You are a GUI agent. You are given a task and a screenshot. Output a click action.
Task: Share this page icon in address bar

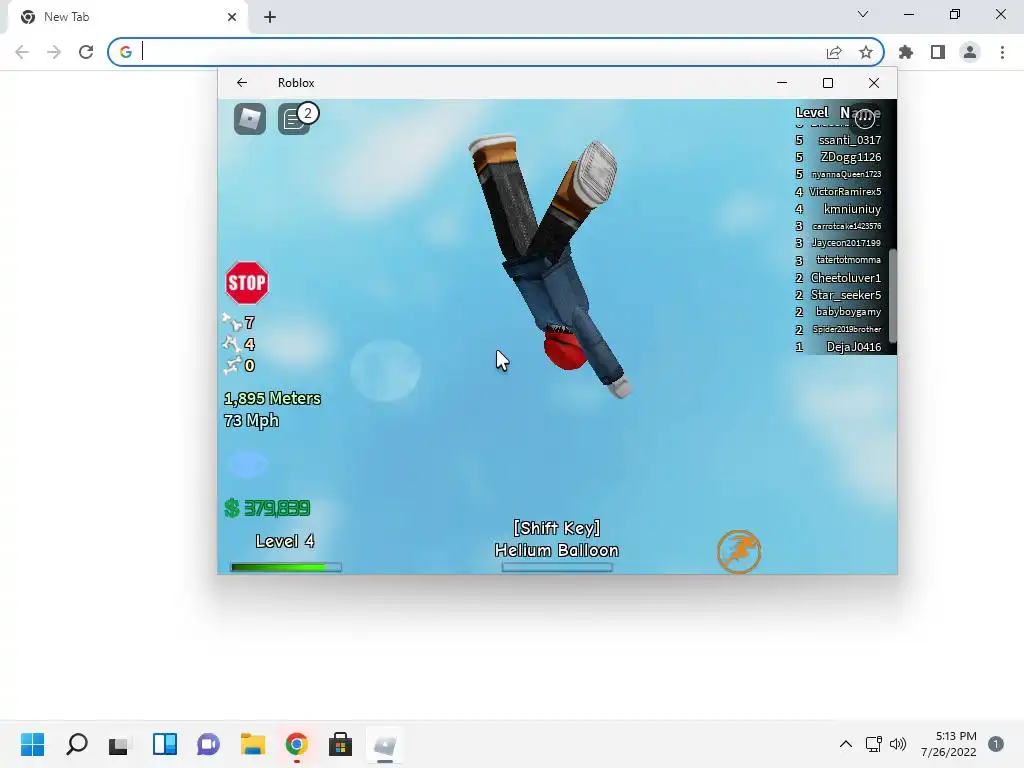[x=834, y=52]
